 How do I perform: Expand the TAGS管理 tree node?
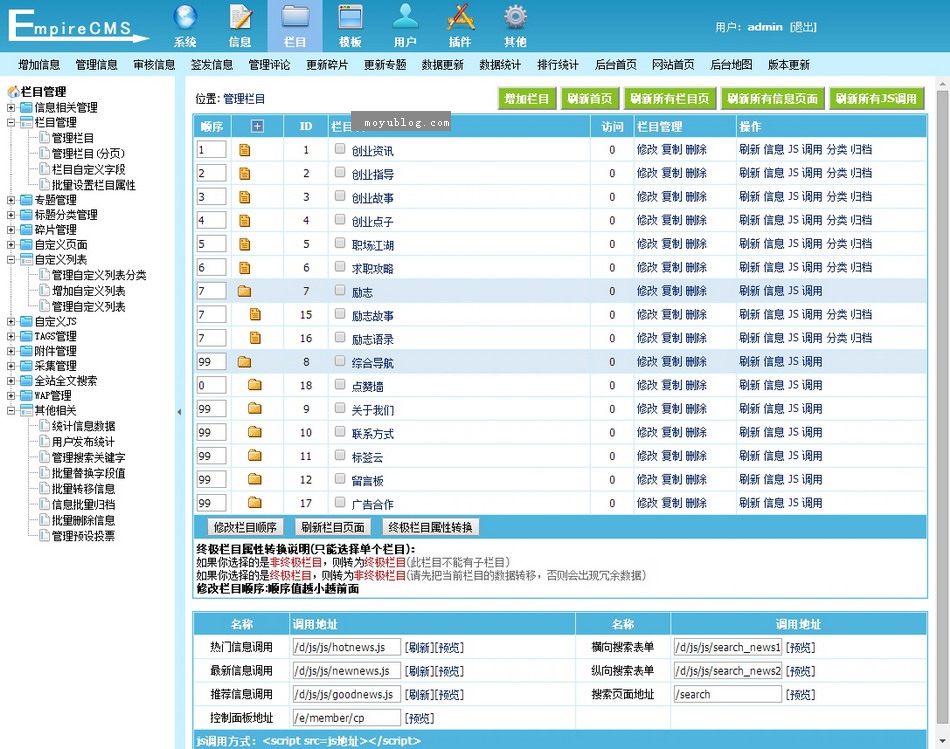[11, 336]
